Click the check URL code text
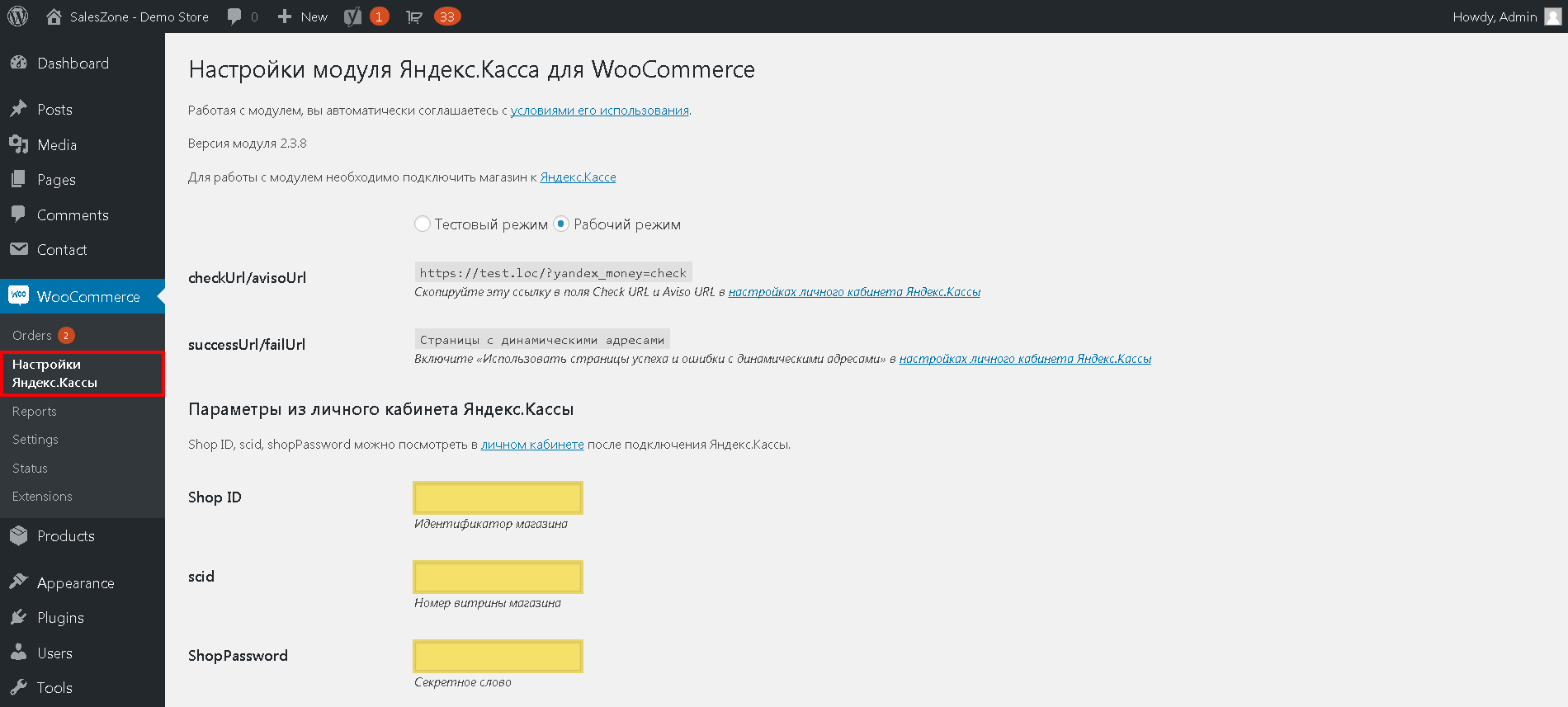Image resolution: width=1568 pixels, height=707 pixels. (x=553, y=272)
